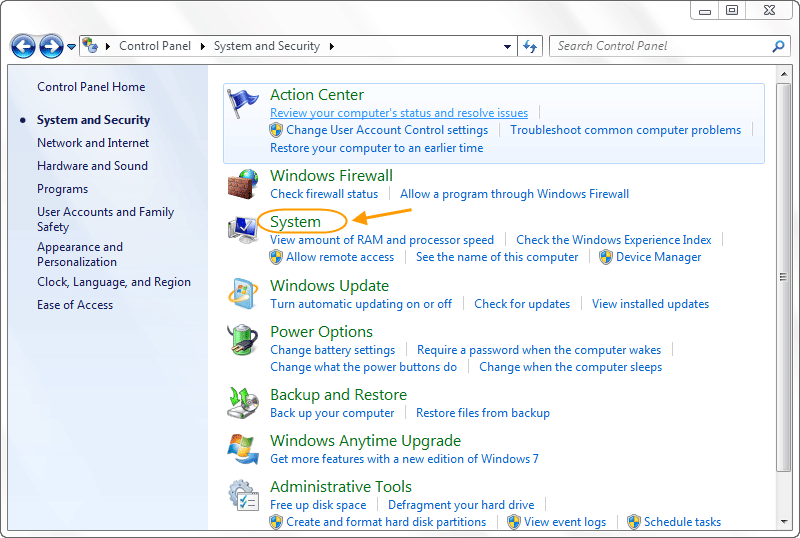Click View amount of RAM and processor speed
Image resolution: width=800 pixels, height=538 pixels.
(x=382, y=240)
